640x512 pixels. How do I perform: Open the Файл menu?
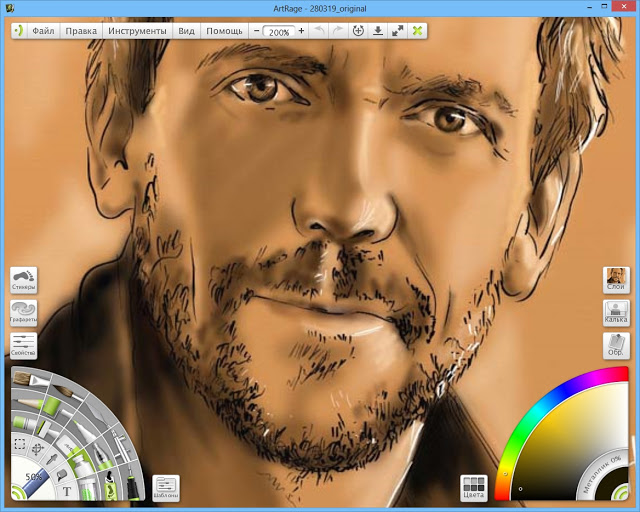point(43,31)
